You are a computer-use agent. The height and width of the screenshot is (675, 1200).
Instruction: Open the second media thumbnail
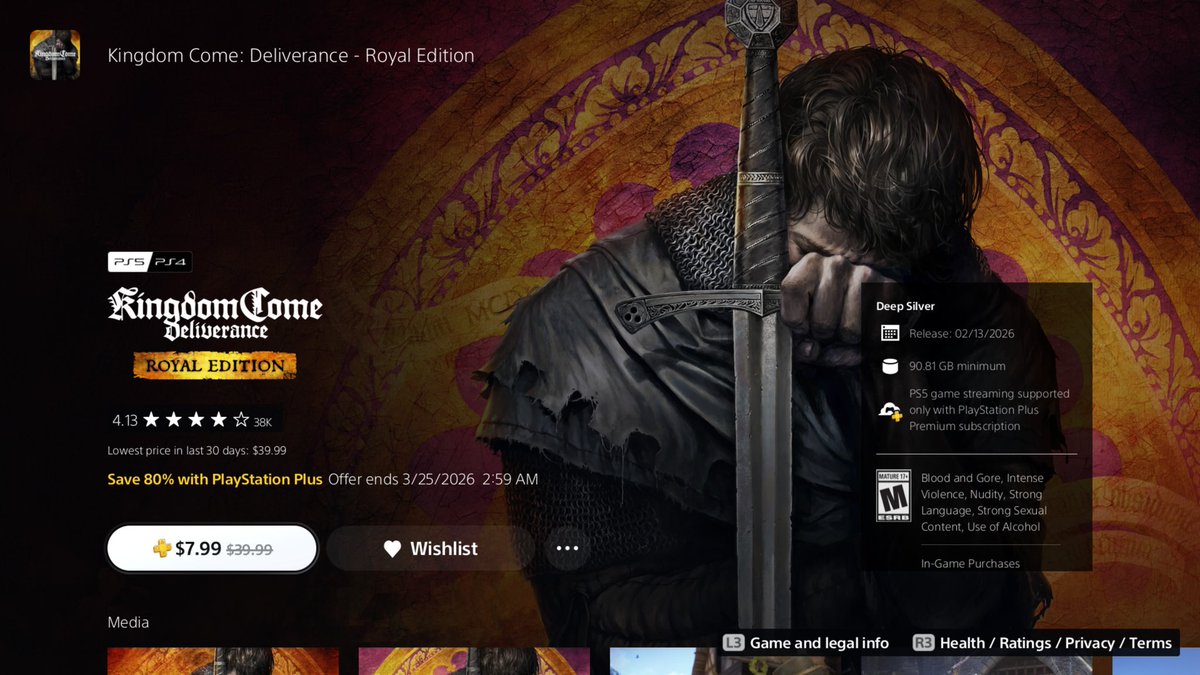[x=474, y=661]
